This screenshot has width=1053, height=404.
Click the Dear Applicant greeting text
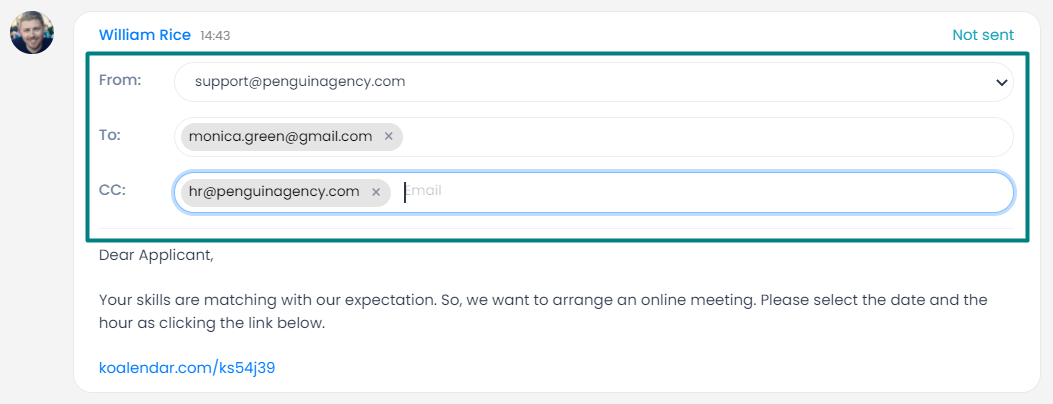(x=156, y=255)
